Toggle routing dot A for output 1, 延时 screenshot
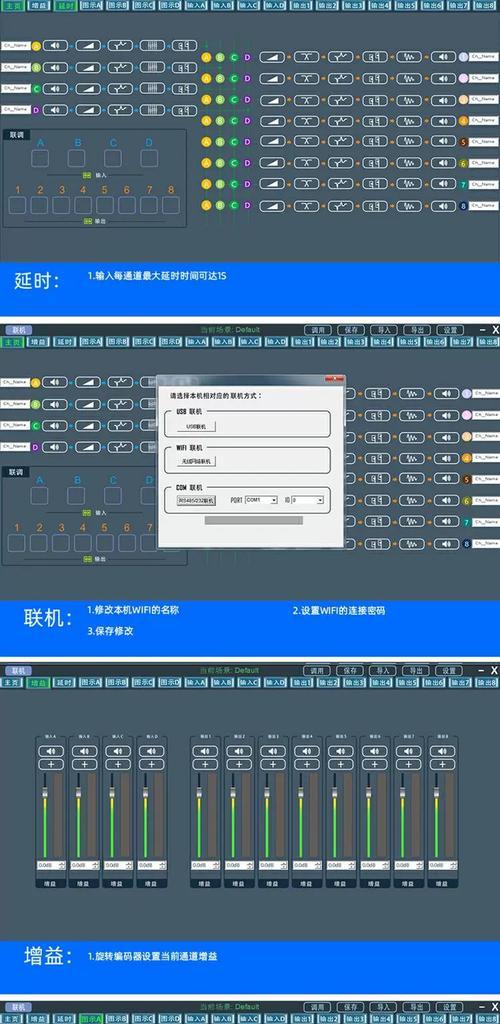 [x=206, y=57]
